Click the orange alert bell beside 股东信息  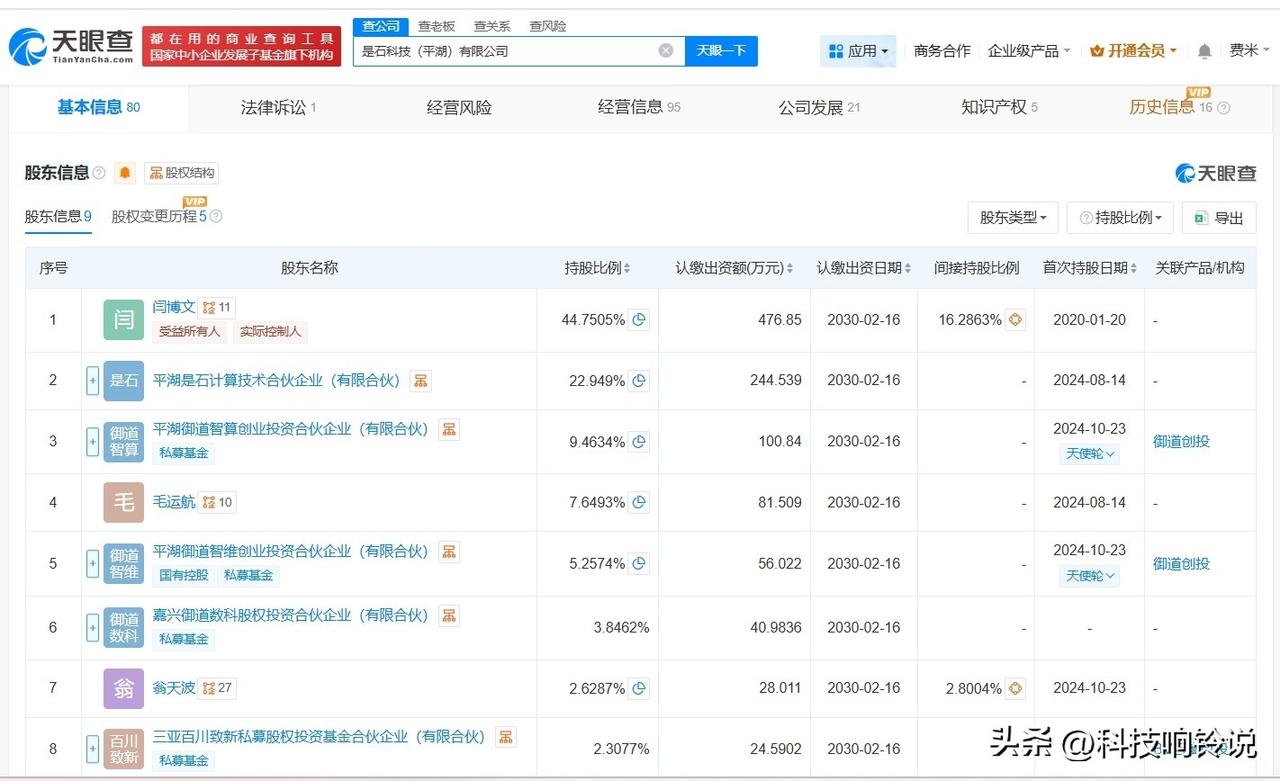[125, 173]
